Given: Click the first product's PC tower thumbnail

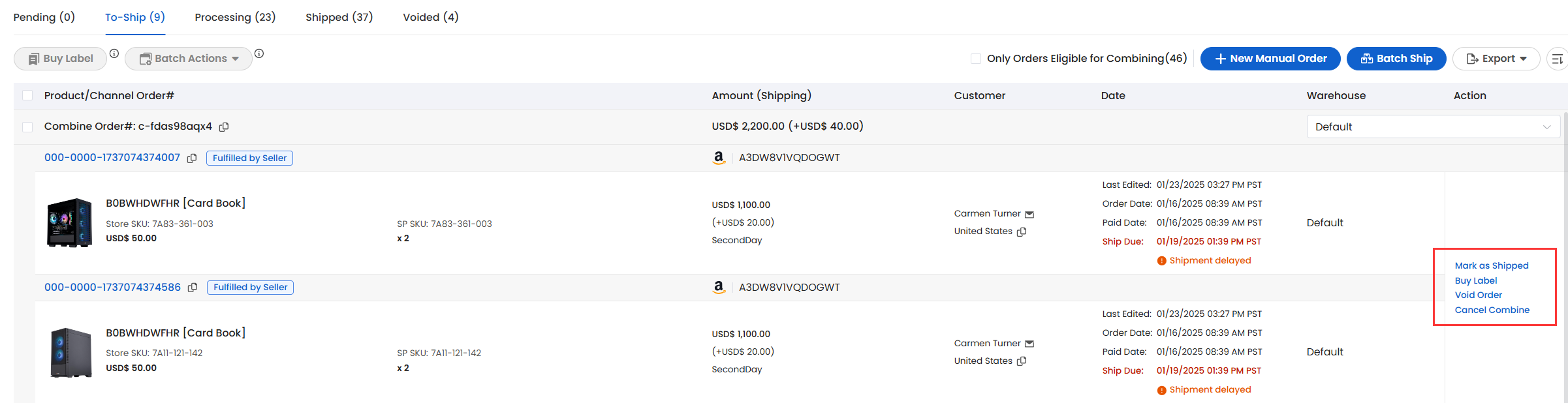Looking at the screenshot, I should [x=69, y=222].
